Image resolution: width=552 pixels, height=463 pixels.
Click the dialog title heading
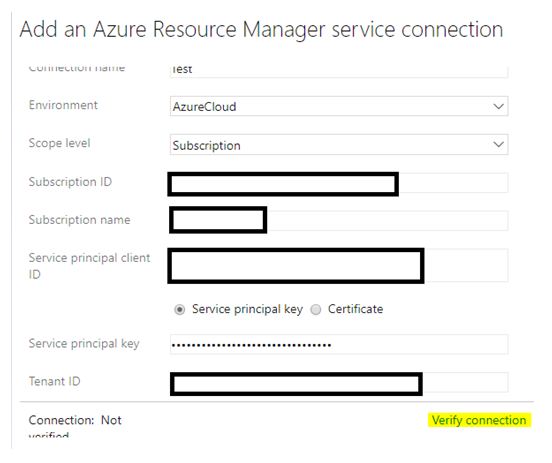coord(261,29)
